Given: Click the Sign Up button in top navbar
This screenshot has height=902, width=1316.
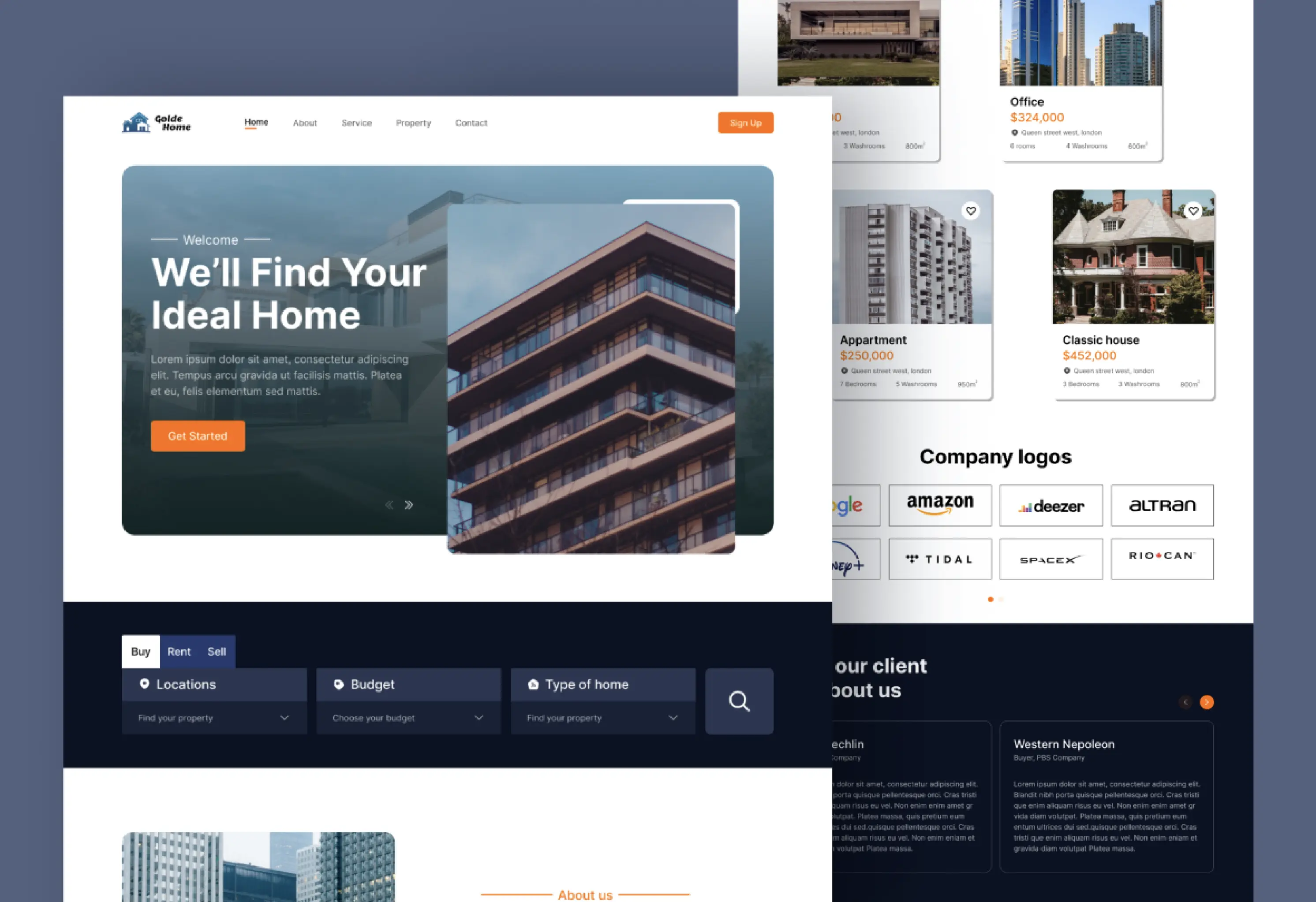Looking at the screenshot, I should pyautogui.click(x=745, y=122).
